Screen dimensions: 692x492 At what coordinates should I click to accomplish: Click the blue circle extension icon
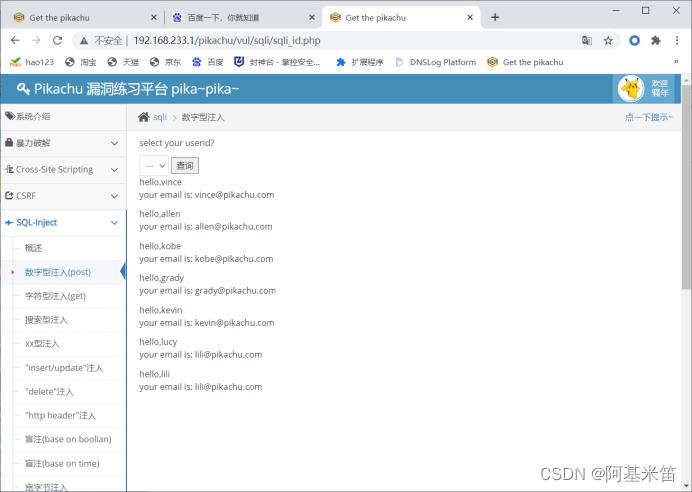tap(634, 41)
